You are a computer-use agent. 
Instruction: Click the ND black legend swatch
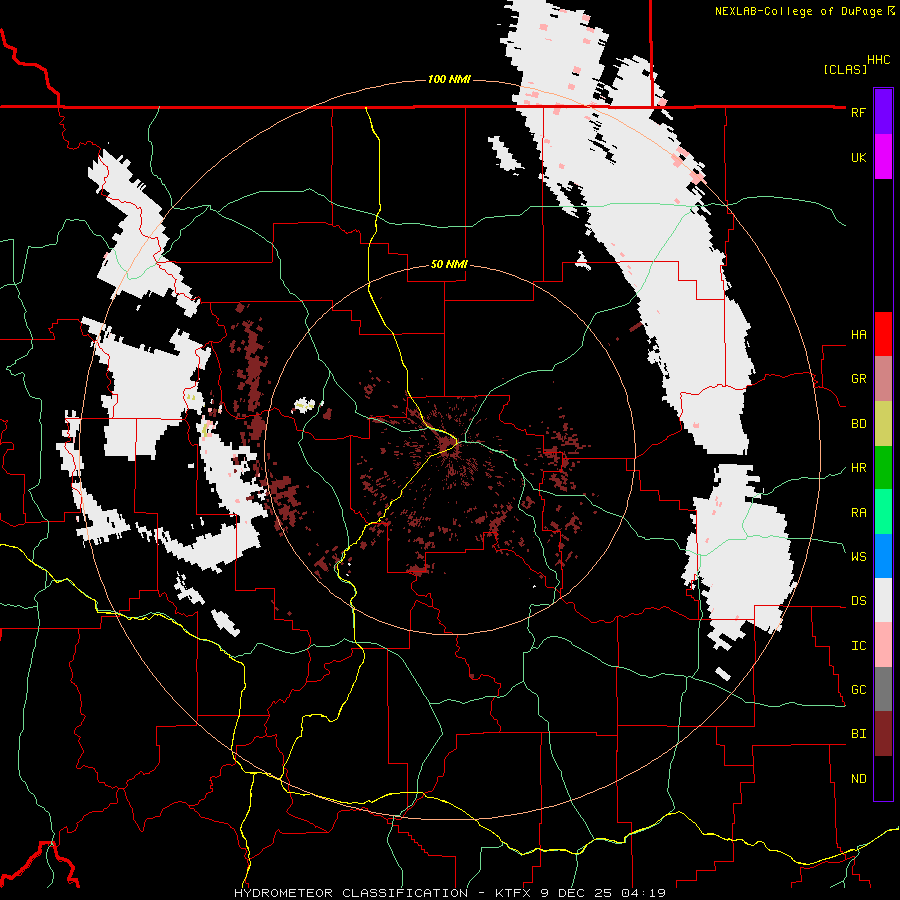pyautogui.click(x=883, y=778)
